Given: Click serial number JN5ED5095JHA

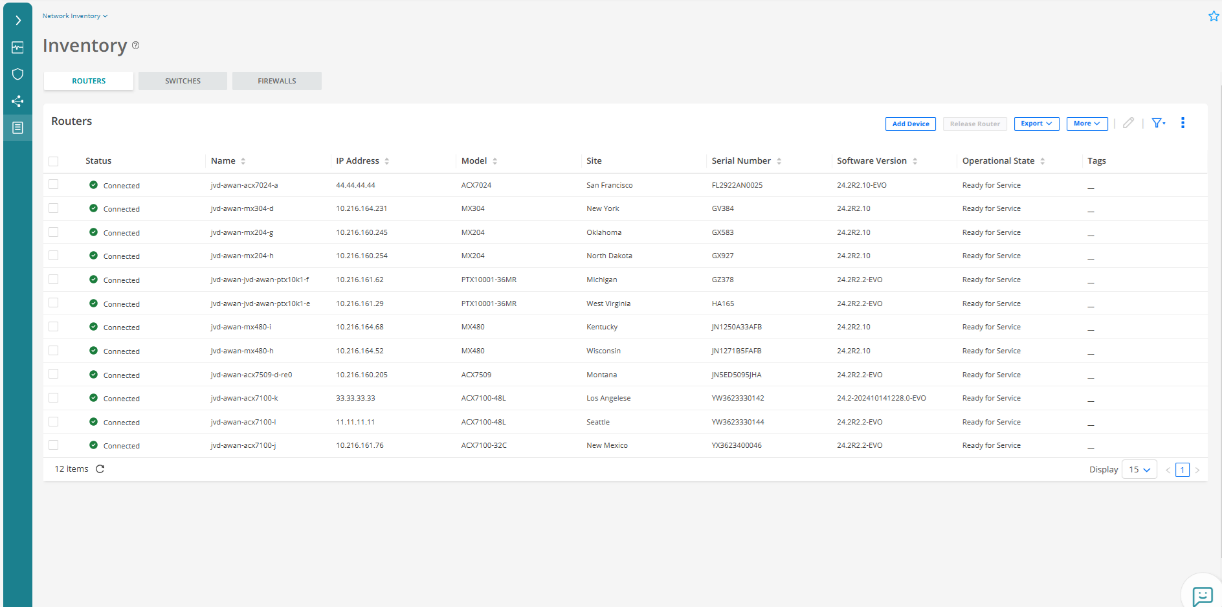Looking at the screenshot, I should click(x=736, y=375).
